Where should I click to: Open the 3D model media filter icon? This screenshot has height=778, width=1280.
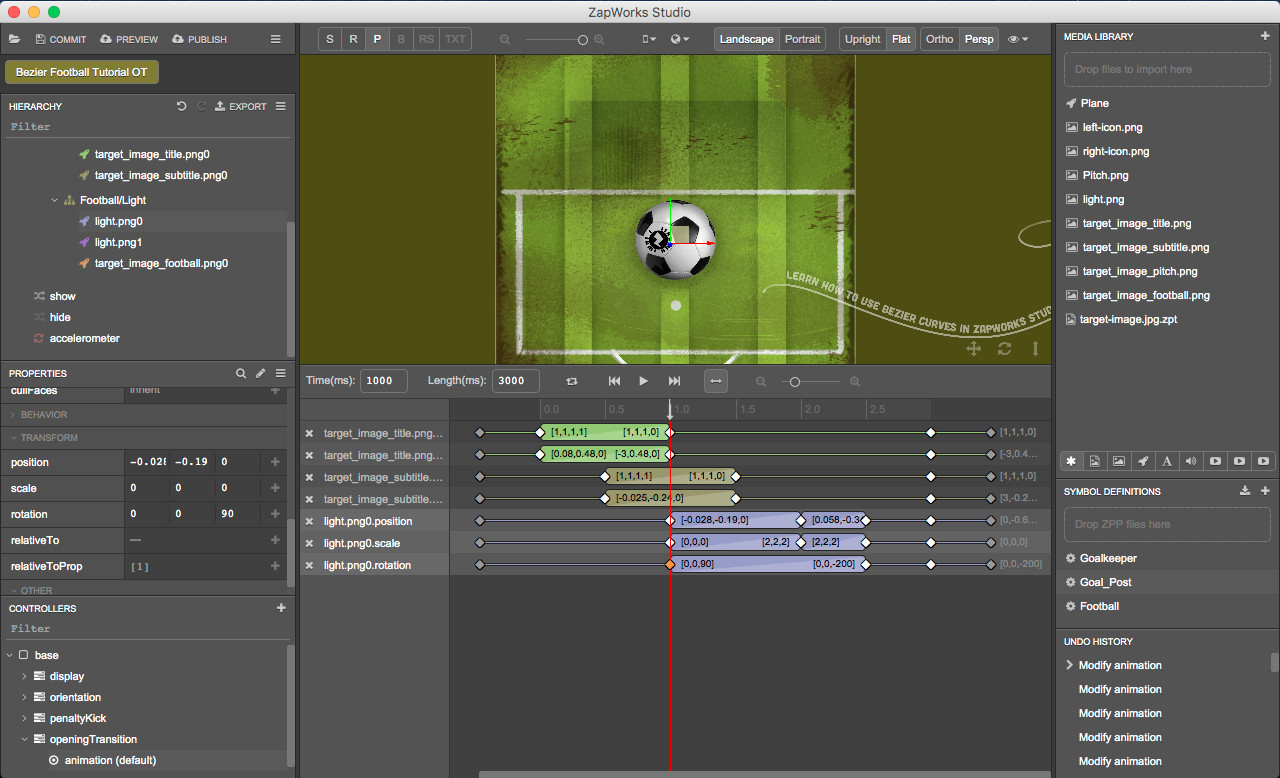pos(1143,461)
